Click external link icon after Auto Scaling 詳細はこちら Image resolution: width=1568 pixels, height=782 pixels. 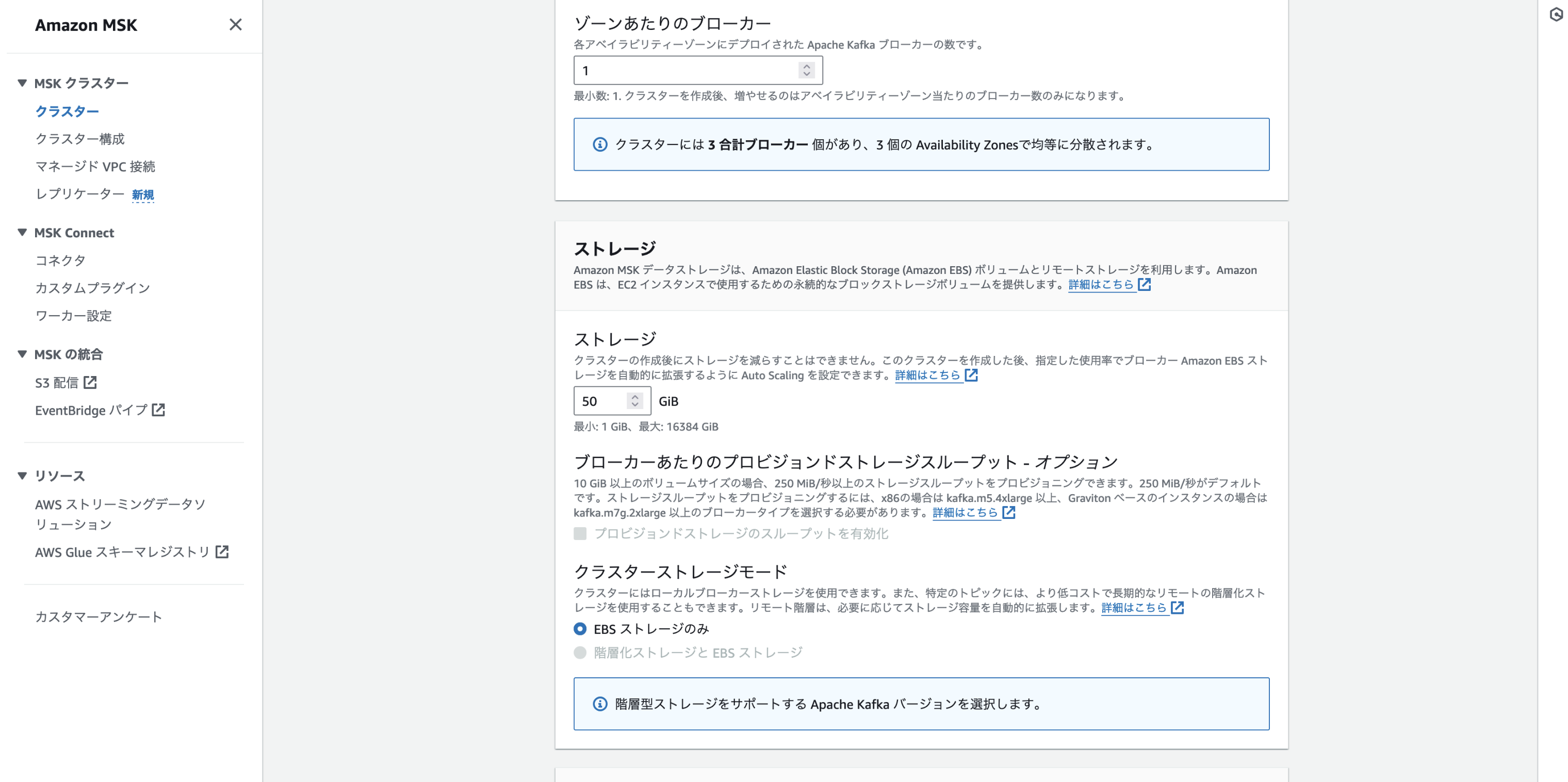[971, 375]
